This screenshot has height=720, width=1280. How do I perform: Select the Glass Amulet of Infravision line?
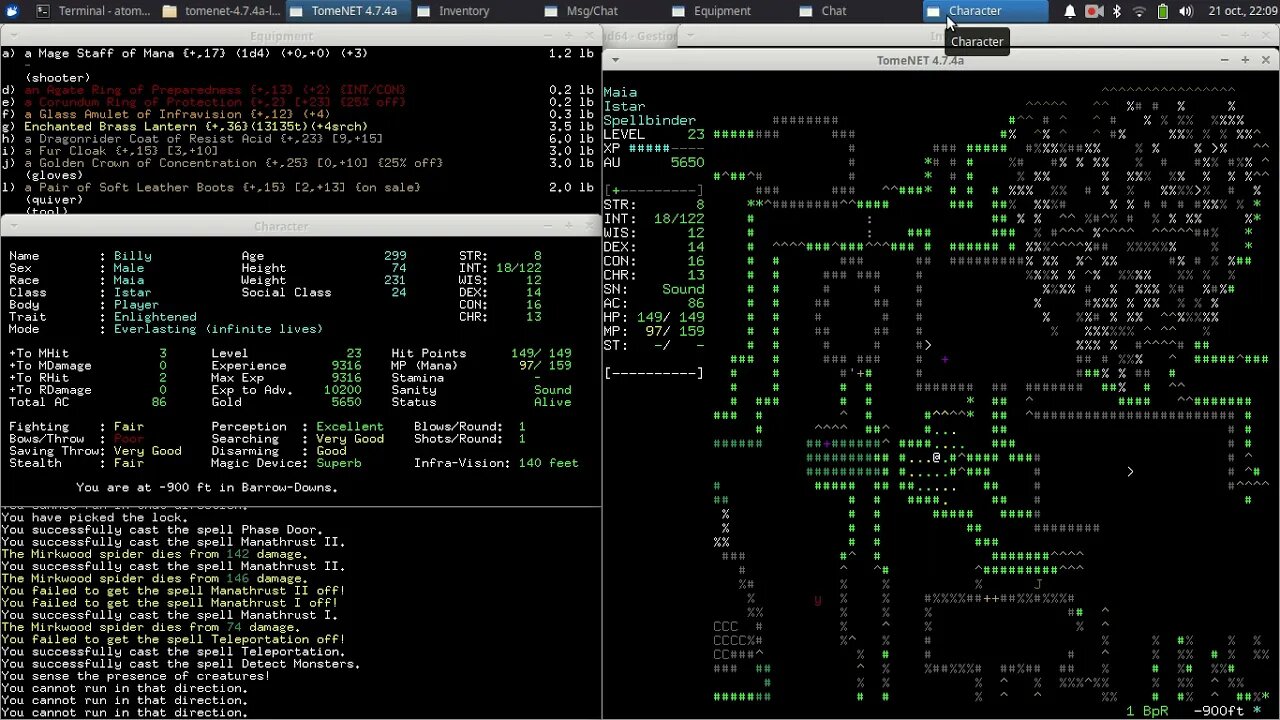(x=300, y=114)
